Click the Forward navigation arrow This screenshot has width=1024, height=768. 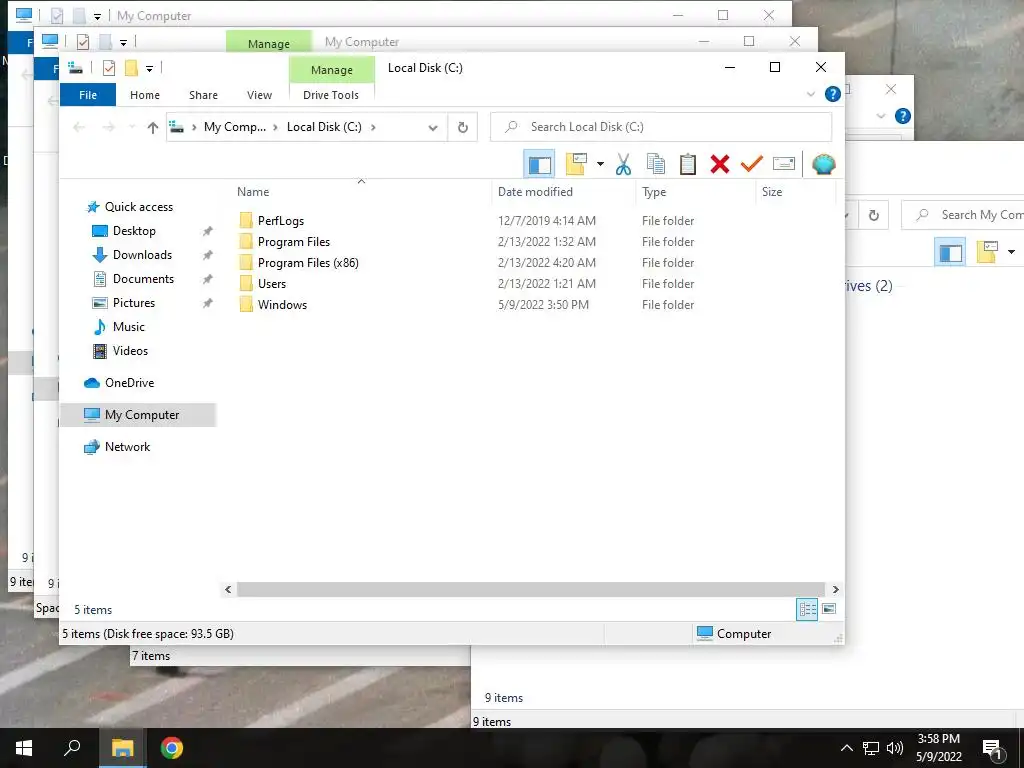click(108, 127)
